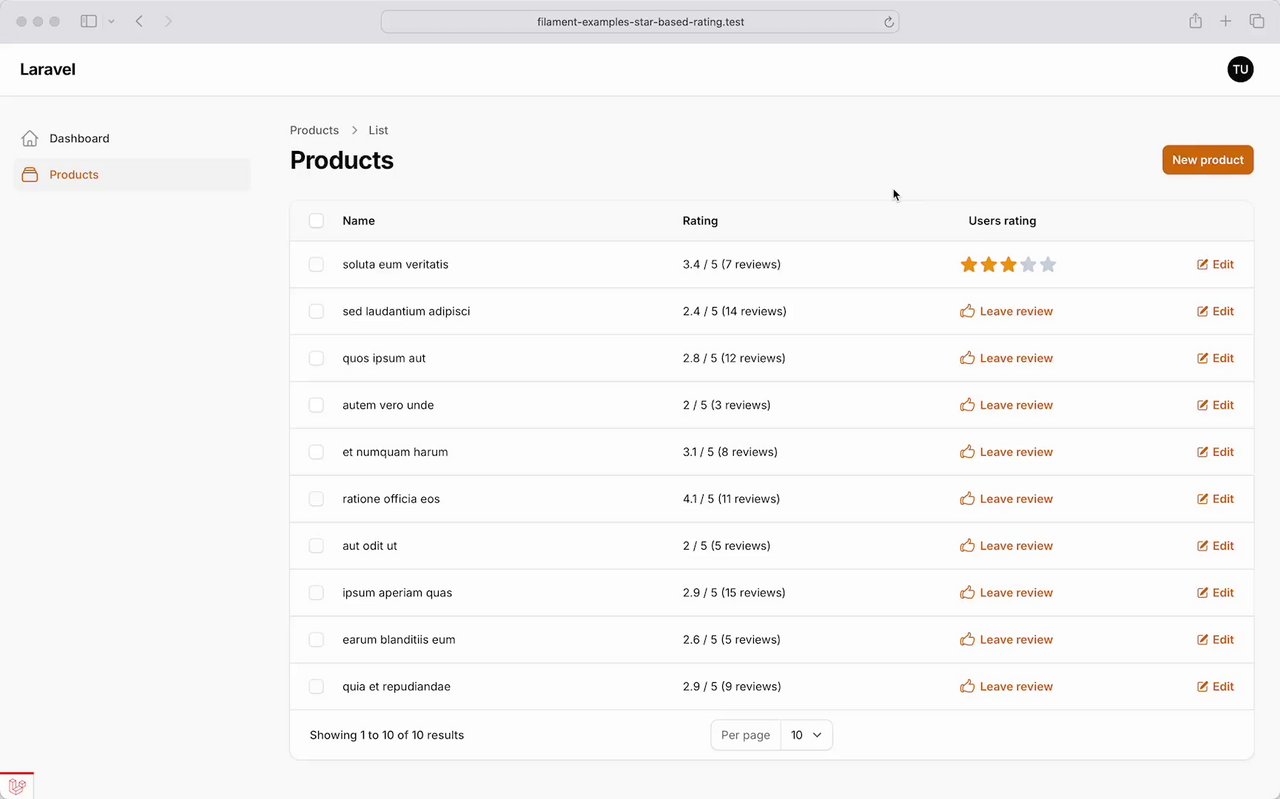Go to Dashboard in the sidebar
This screenshot has width=1280, height=799.
[79, 138]
